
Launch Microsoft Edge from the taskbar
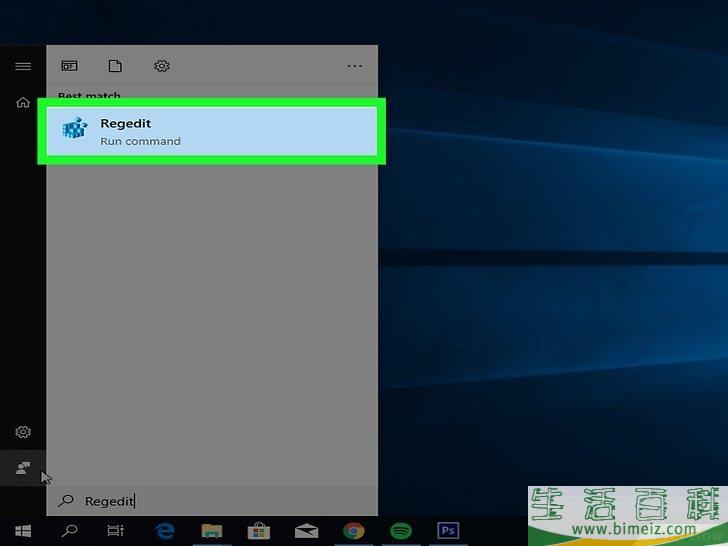pyautogui.click(x=164, y=531)
